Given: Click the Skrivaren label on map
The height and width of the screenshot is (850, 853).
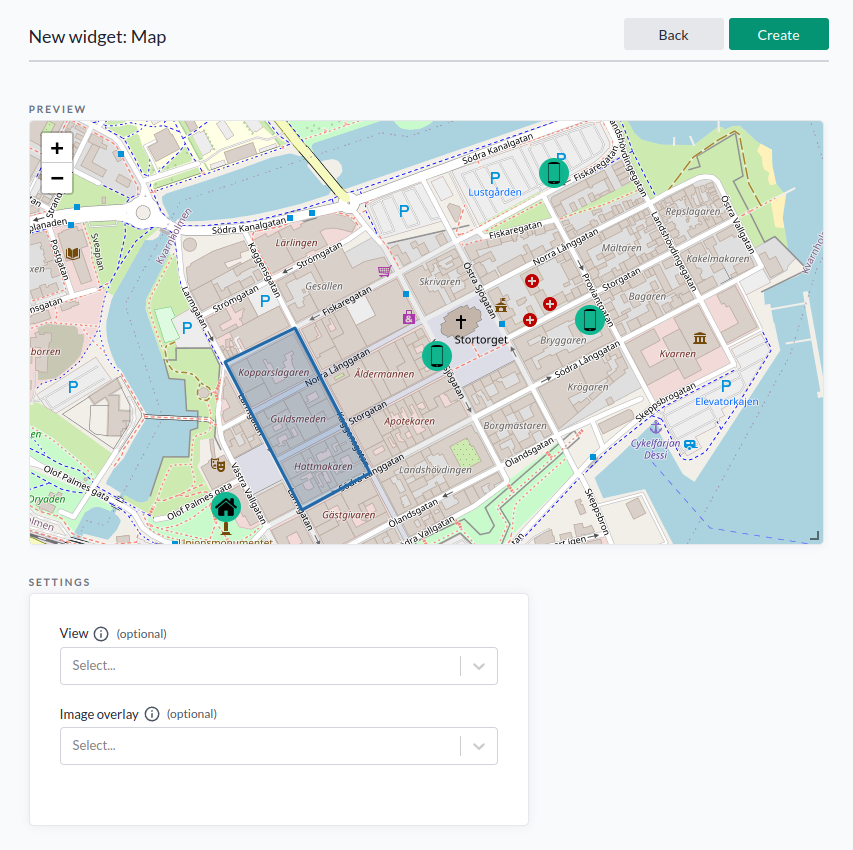Looking at the screenshot, I should [x=440, y=281].
